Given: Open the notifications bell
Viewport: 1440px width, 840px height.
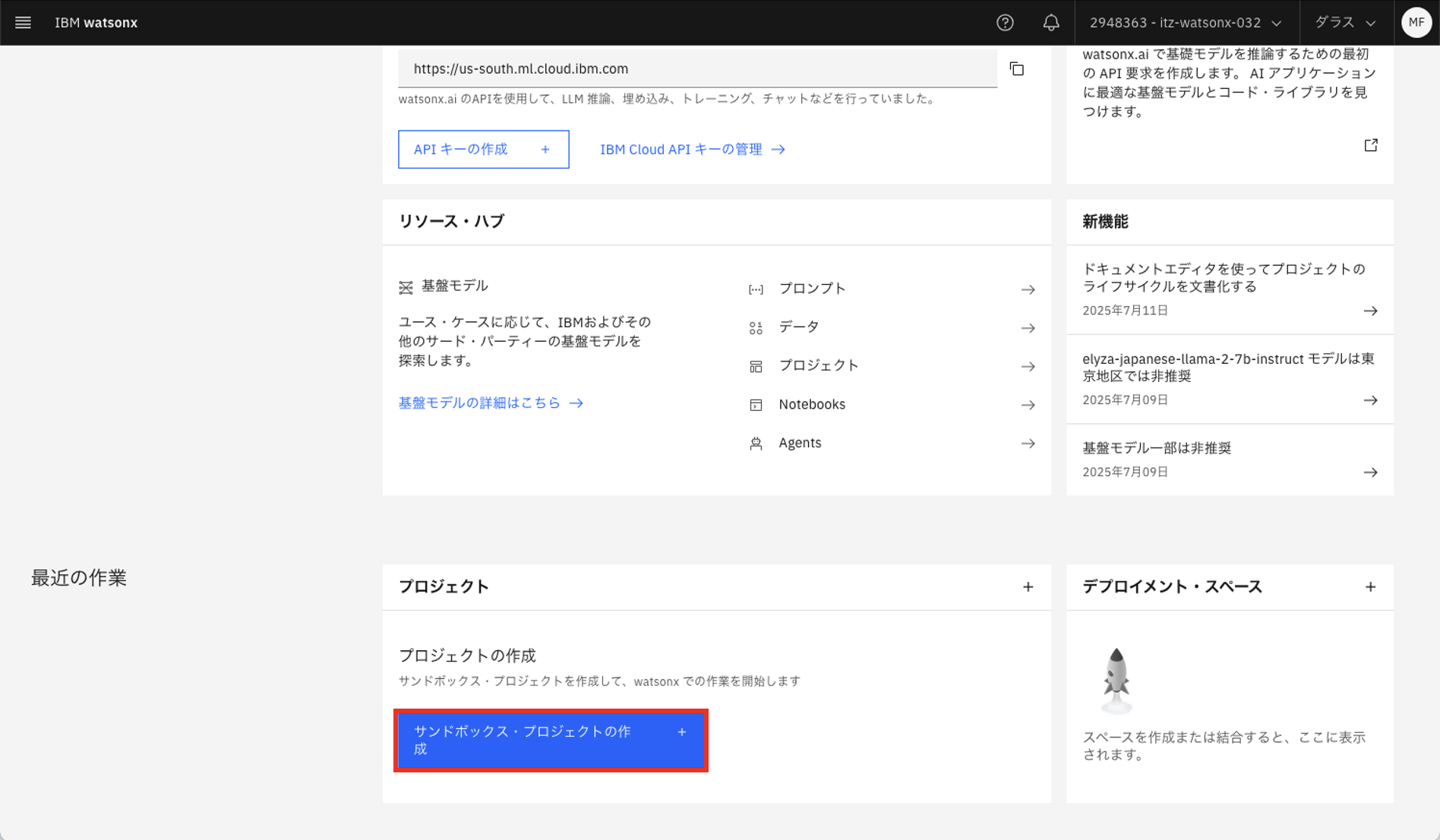Looking at the screenshot, I should [1050, 23].
